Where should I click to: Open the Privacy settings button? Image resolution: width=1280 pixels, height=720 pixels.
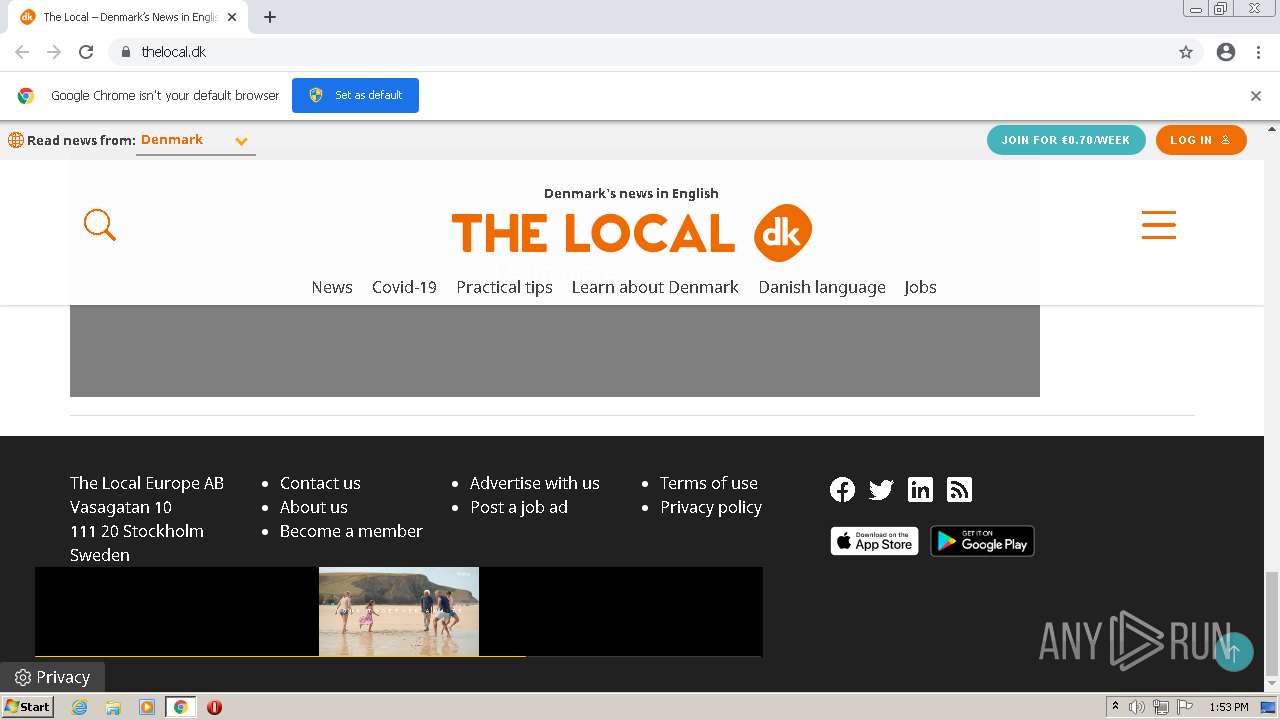coord(52,677)
